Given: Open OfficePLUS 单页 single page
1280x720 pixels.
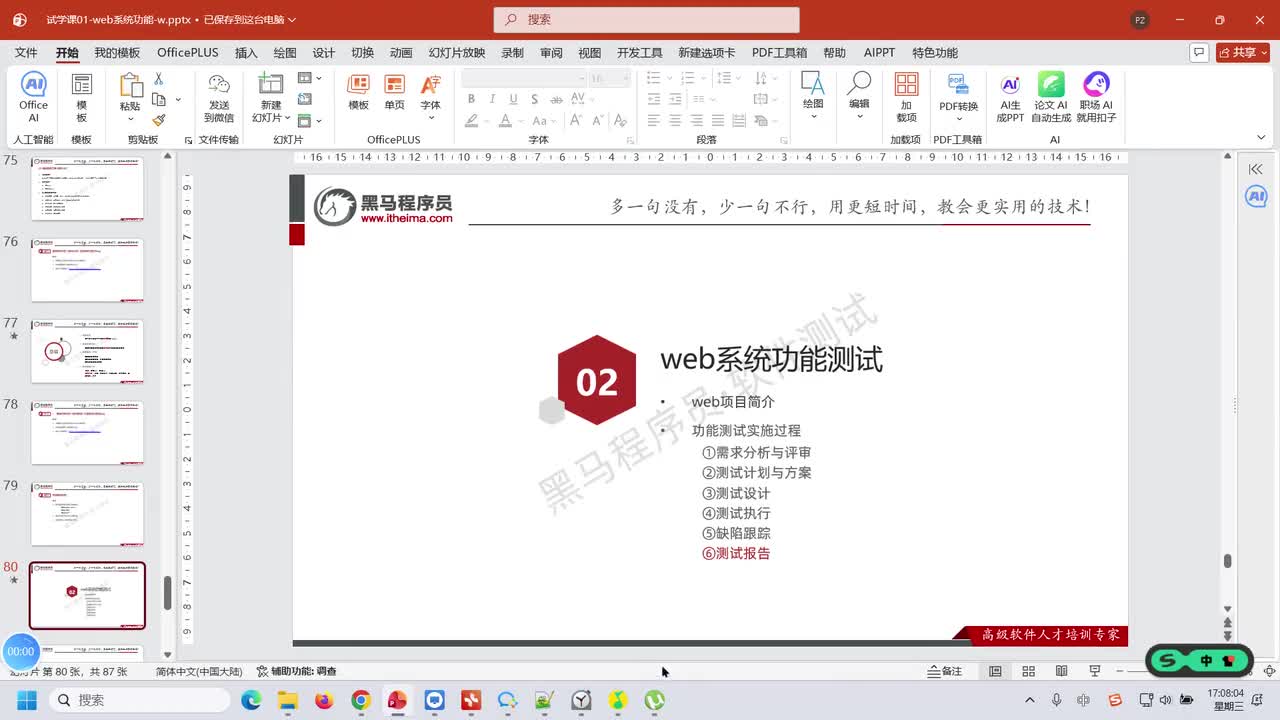Looking at the screenshot, I should click(x=394, y=92).
